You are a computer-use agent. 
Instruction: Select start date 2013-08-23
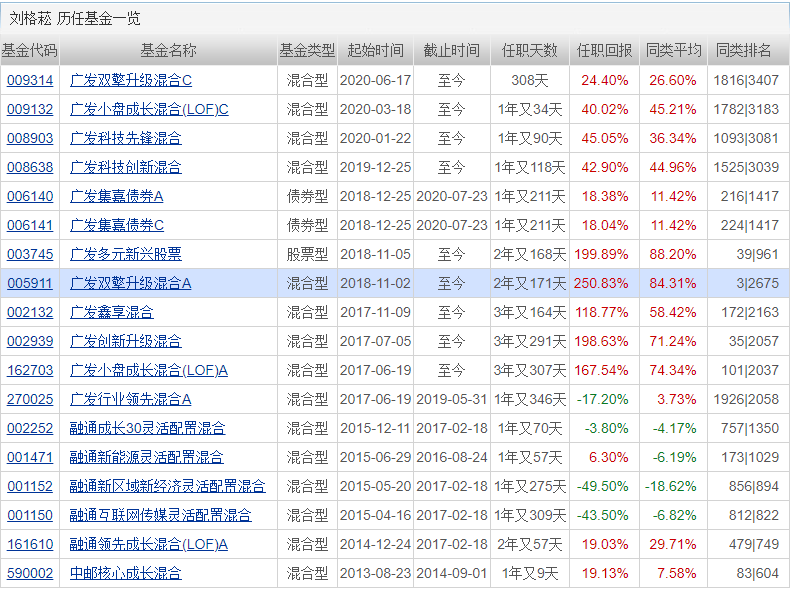coord(375,573)
